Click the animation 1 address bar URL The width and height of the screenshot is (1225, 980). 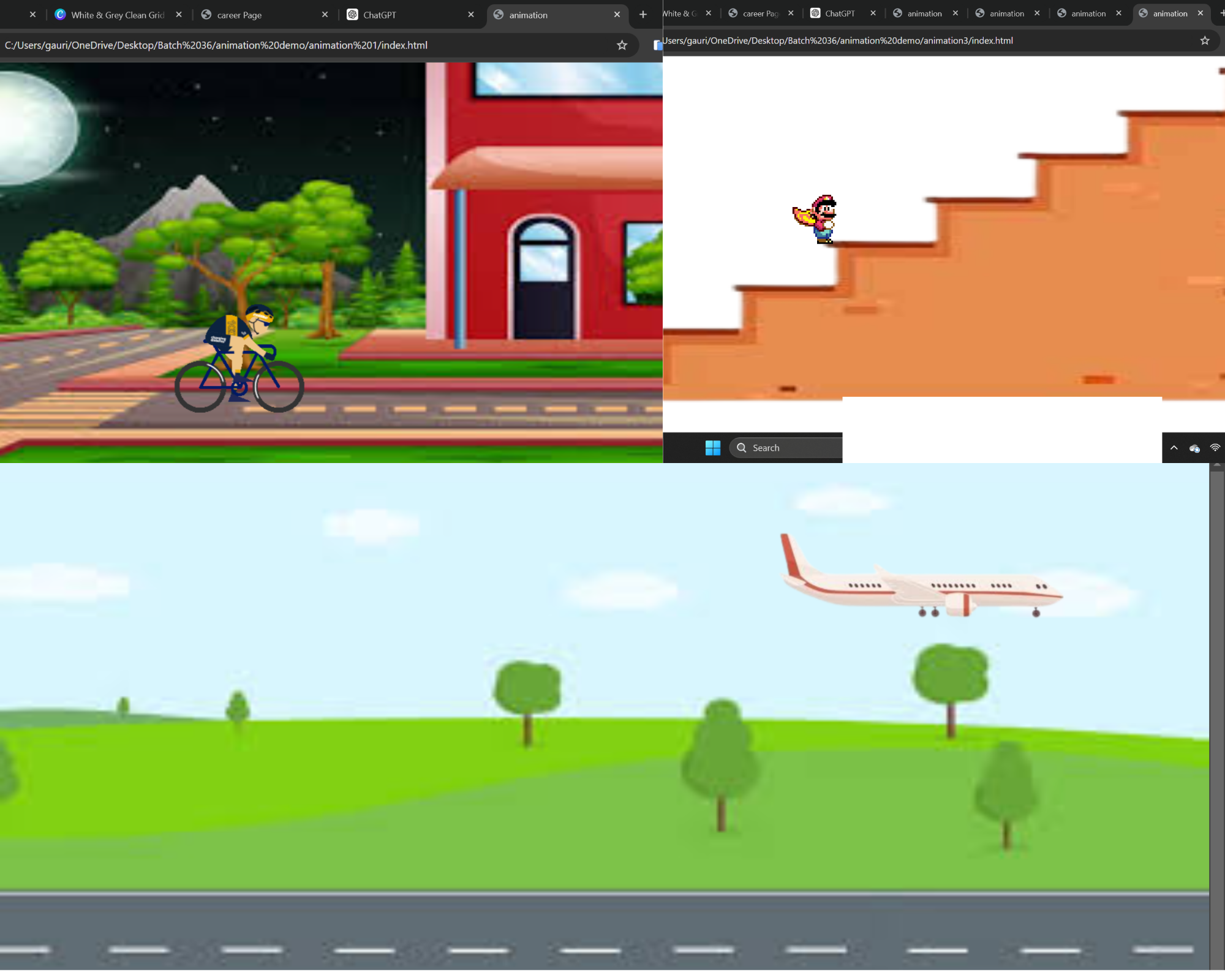216,45
